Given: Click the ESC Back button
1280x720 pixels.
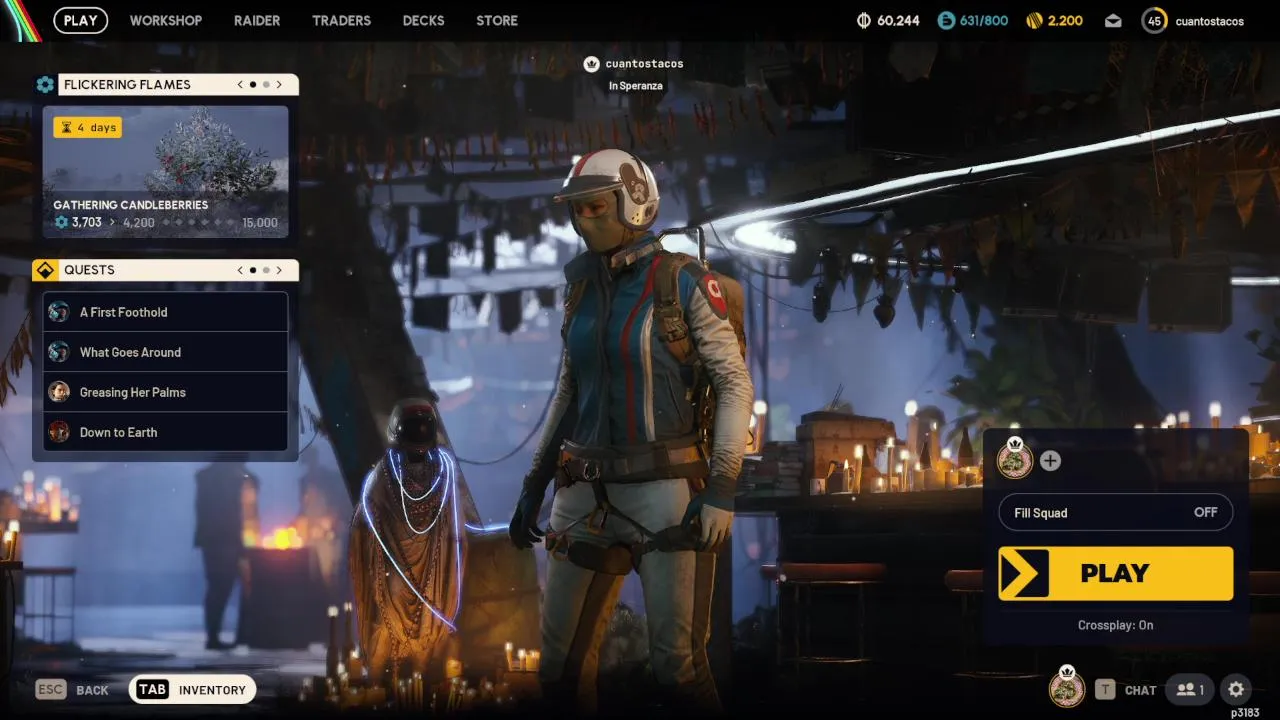Looking at the screenshot, I should click(72, 690).
